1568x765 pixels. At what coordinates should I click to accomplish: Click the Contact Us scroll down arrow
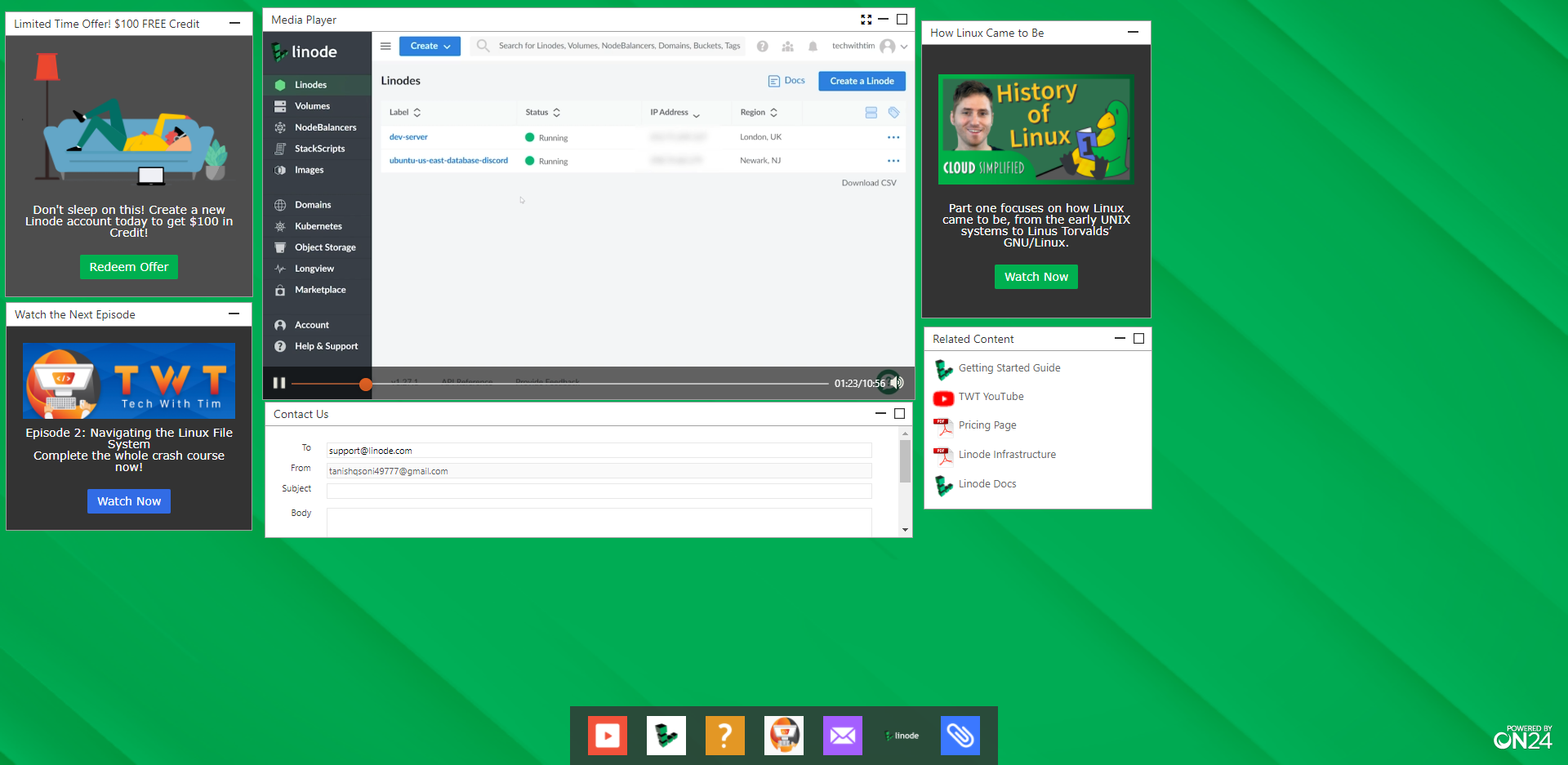click(x=905, y=530)
